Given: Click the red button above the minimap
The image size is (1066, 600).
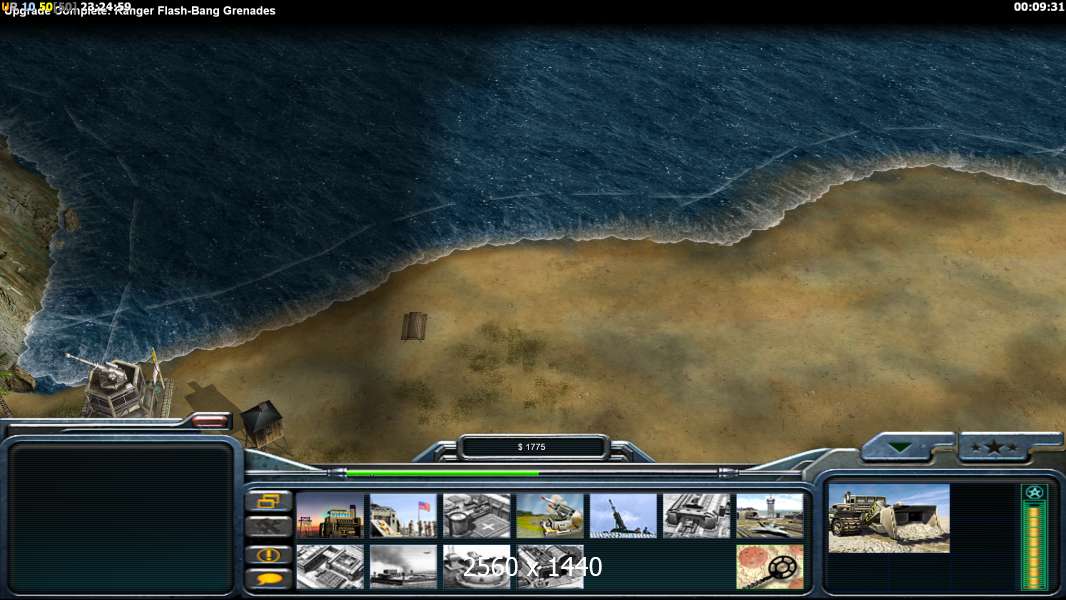Looking at the screenshot, I should click(x=210, y=421).
